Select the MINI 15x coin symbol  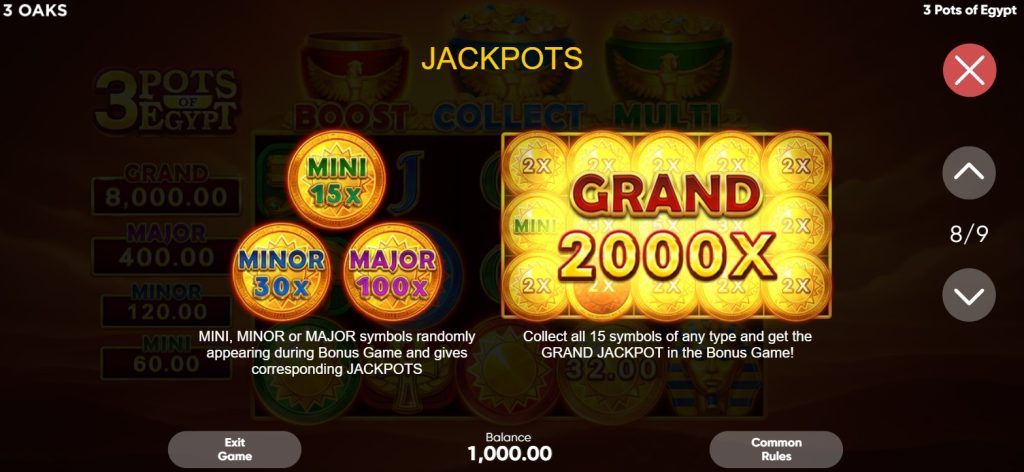[x=337, y=179]
